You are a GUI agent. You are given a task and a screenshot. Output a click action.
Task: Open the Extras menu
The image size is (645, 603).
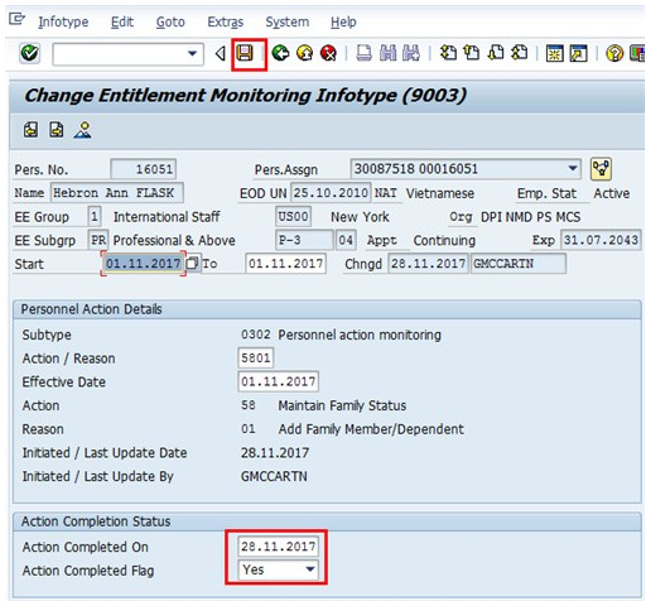point(225,21)
